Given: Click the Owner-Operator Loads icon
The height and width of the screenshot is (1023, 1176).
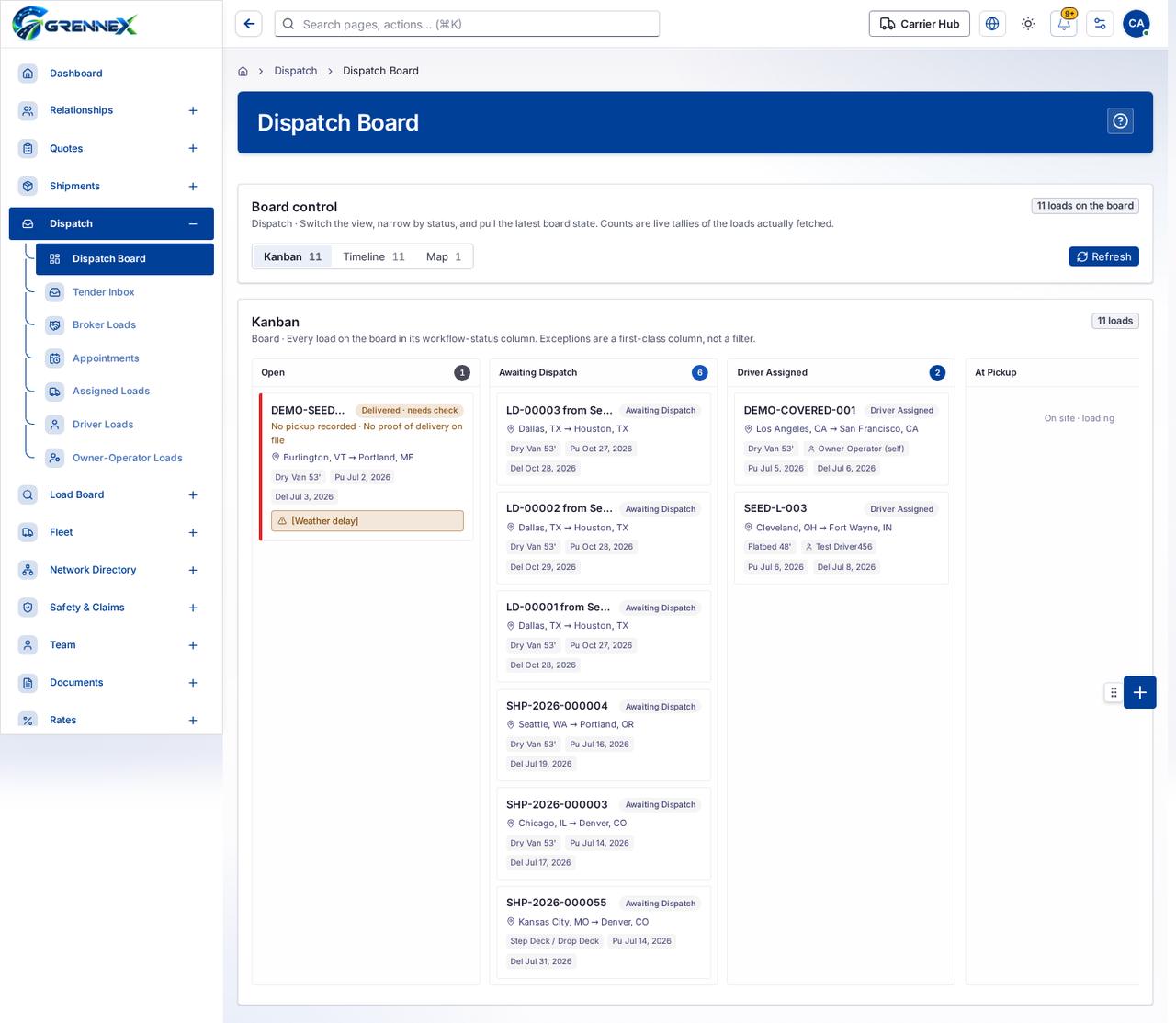Looking at the screenshot, I should [x=55, y=458].
